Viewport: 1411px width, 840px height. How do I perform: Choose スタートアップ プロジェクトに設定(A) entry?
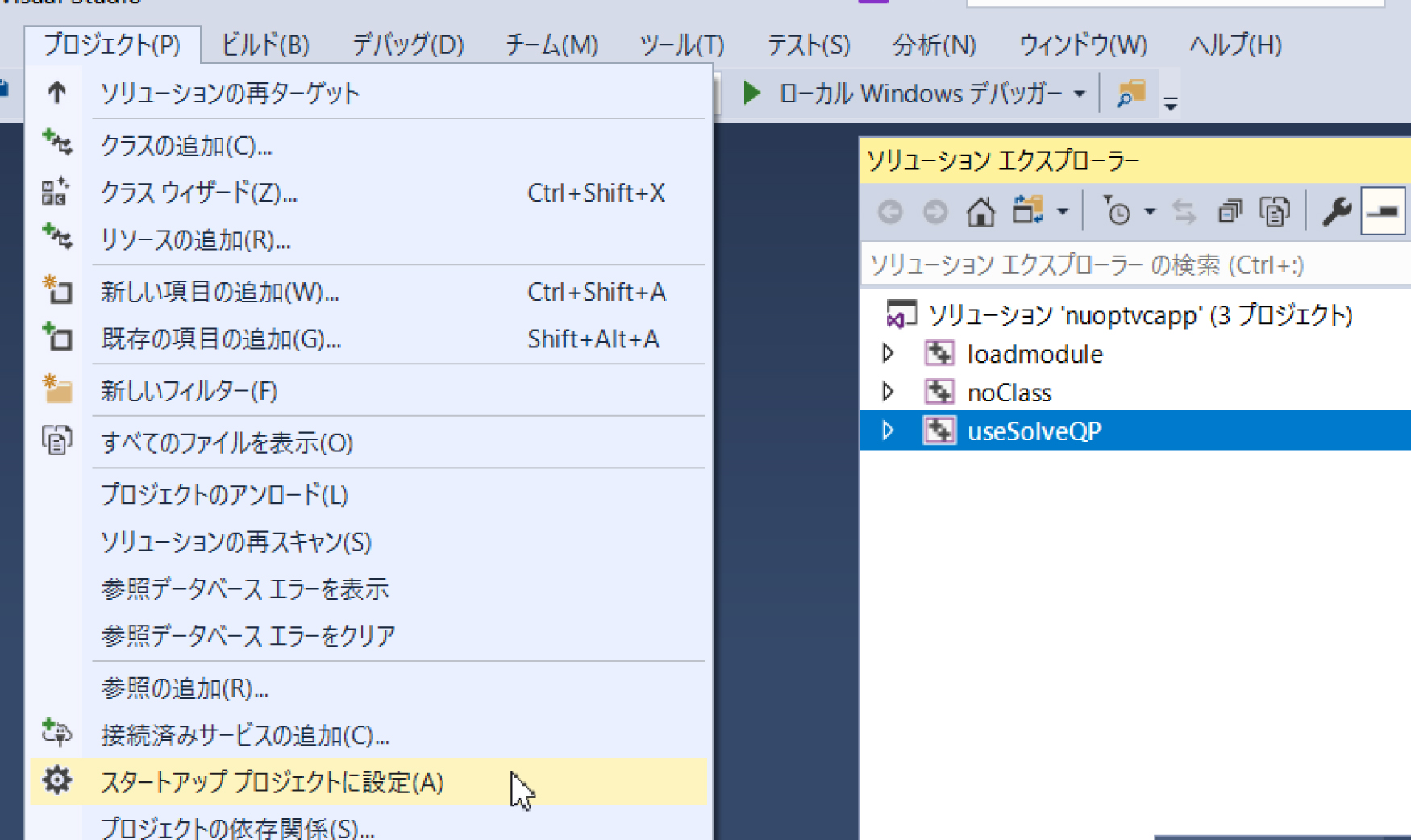[x=368, y=781]
